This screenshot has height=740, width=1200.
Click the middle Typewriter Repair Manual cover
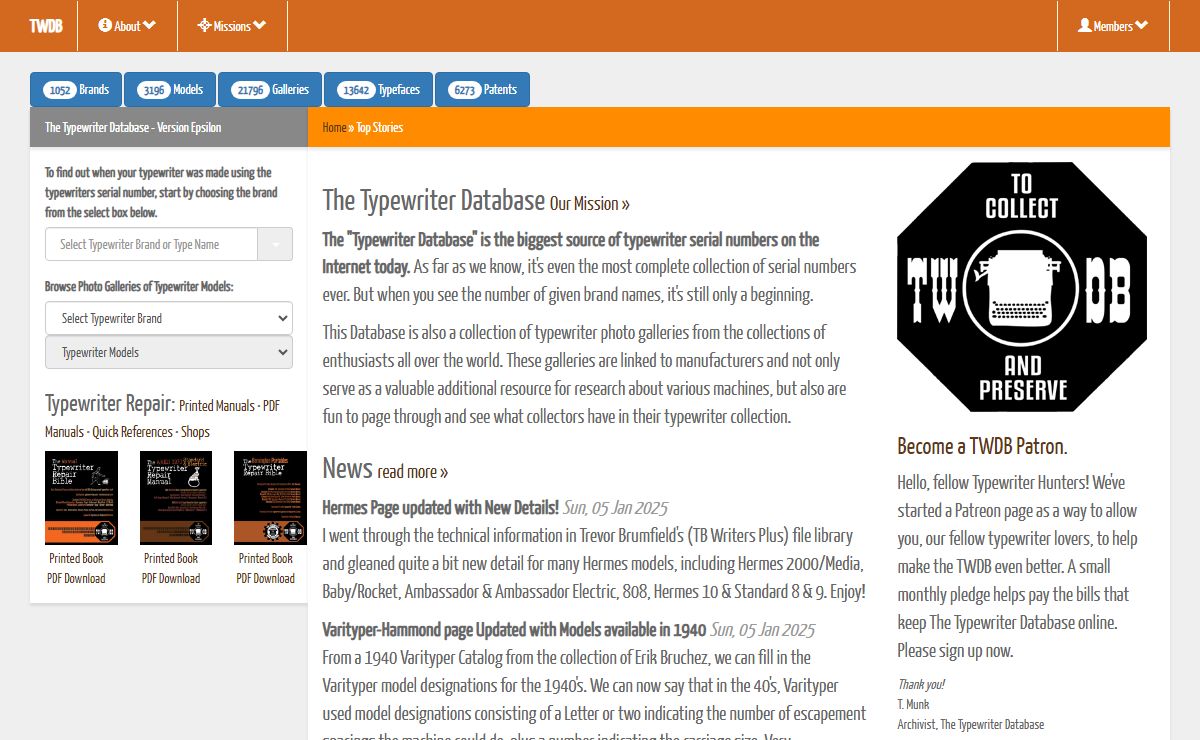tap(176, 498)
